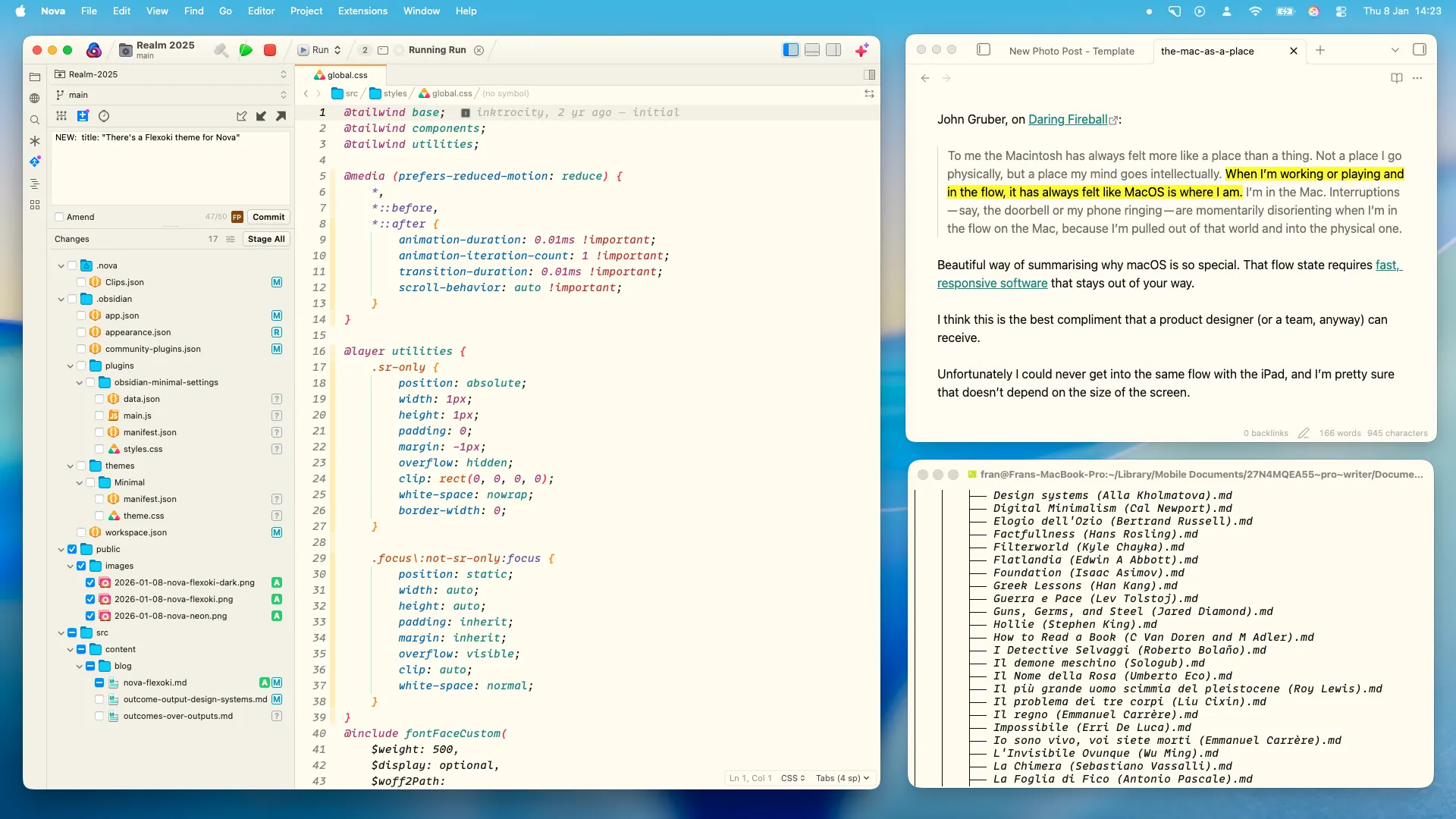Open the Project menu

tap(306, 11)
